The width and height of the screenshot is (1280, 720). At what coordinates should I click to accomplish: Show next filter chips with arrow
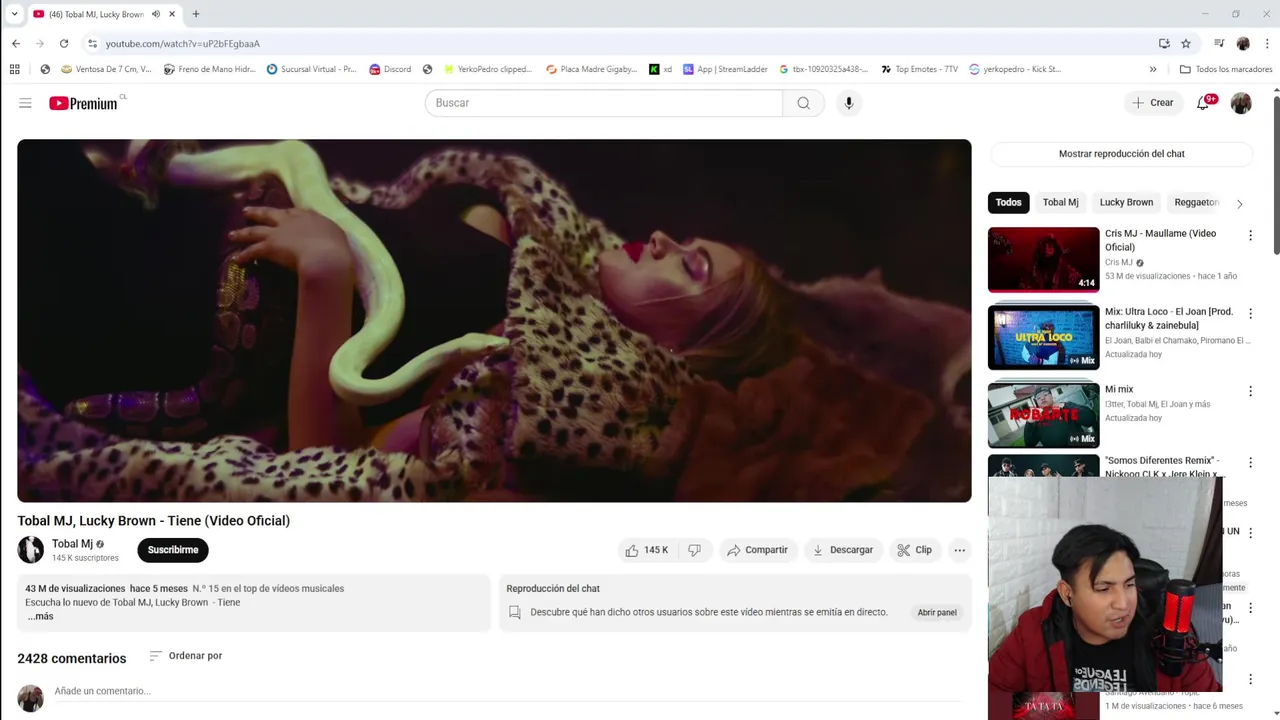1239,203
